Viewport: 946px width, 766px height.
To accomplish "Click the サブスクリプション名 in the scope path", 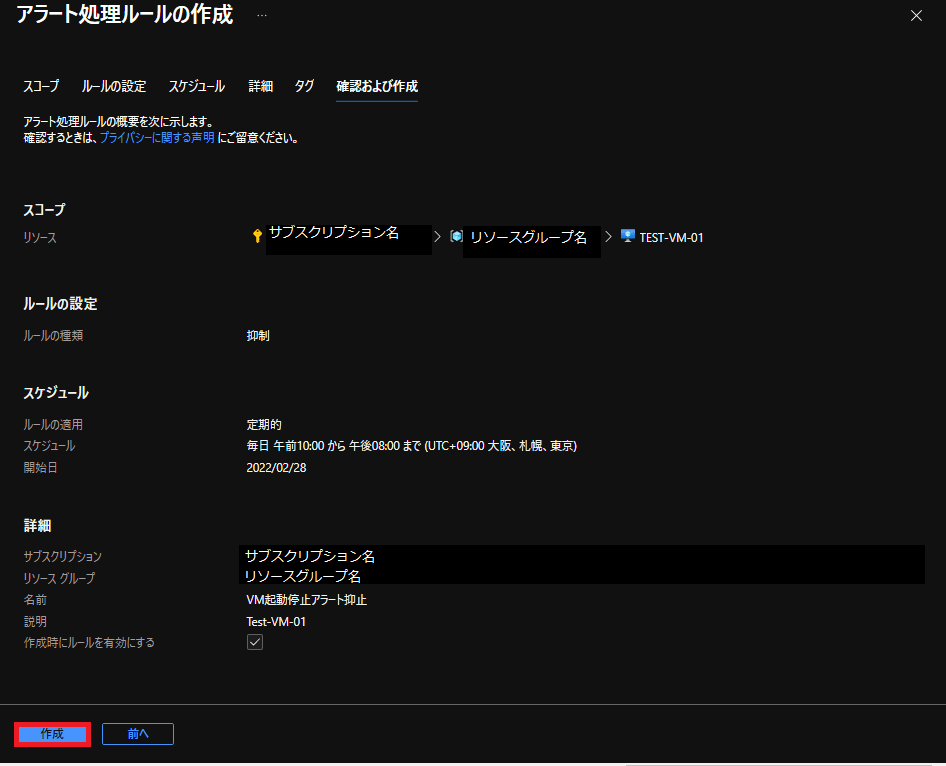I will pos(334,233).
